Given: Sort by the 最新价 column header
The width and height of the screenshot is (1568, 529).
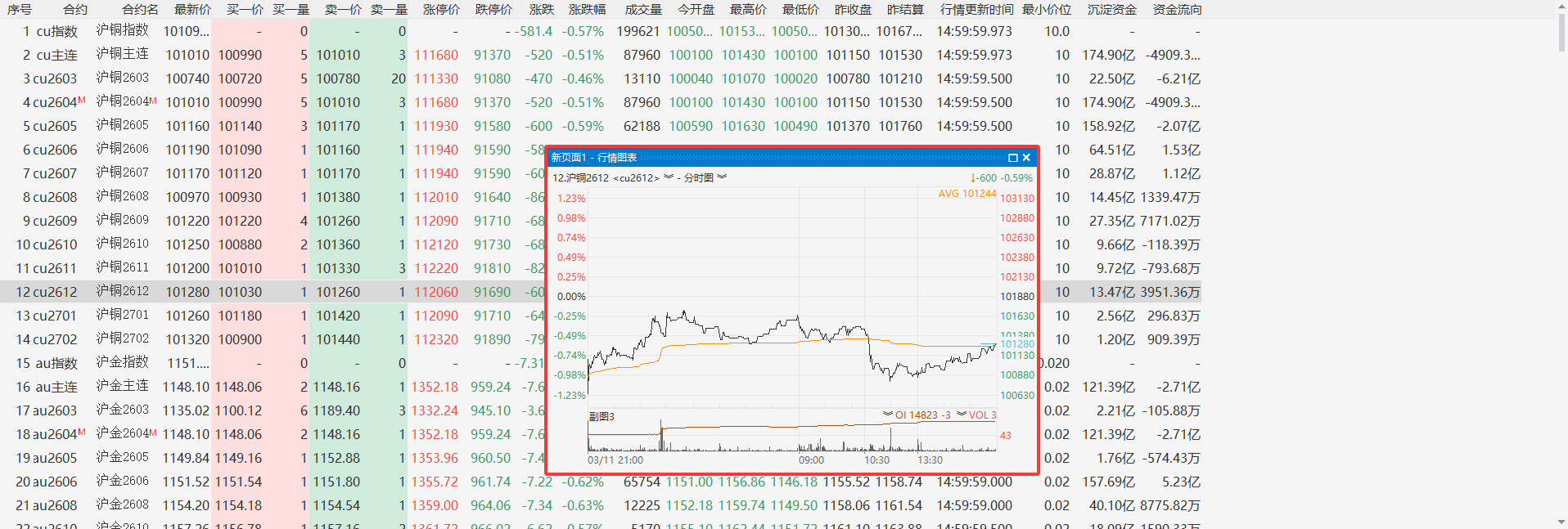Looking at the screenshot, I should [192, 10].
